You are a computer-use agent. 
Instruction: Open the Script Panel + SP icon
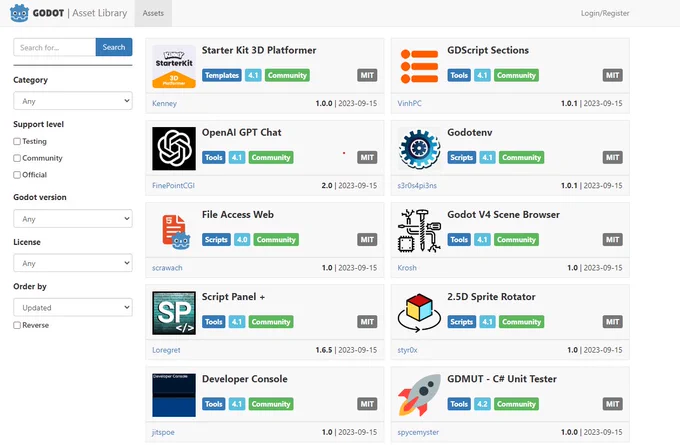(174, 313)
